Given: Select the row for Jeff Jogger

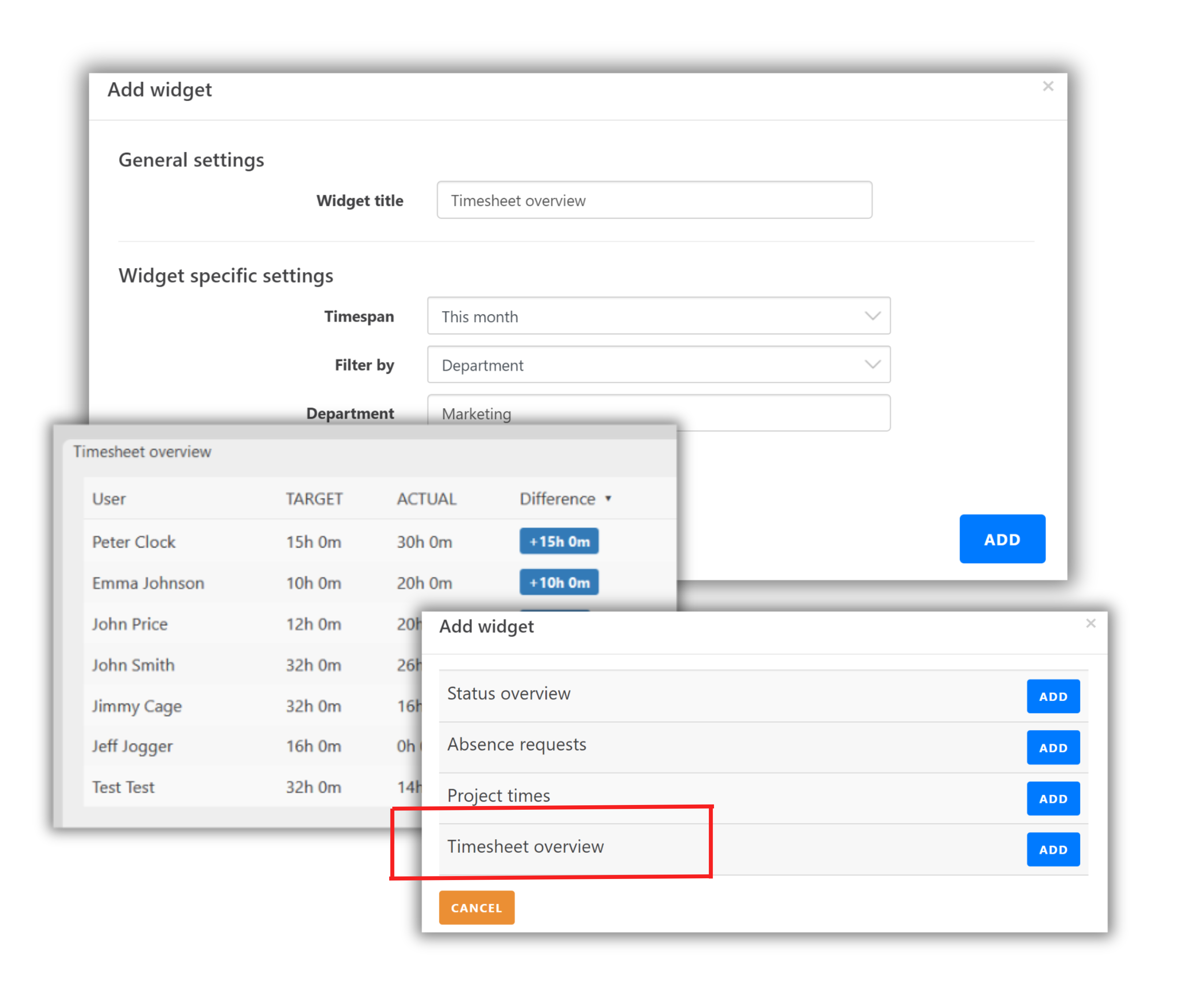Looking at the screenshot, I should (132, 746).
